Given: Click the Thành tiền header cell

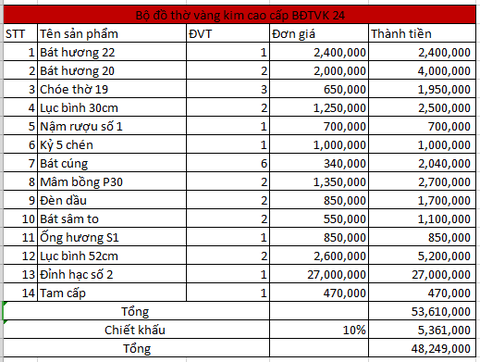Looking at the screenshot, I should pyautogui.click(x=422, y=34).
